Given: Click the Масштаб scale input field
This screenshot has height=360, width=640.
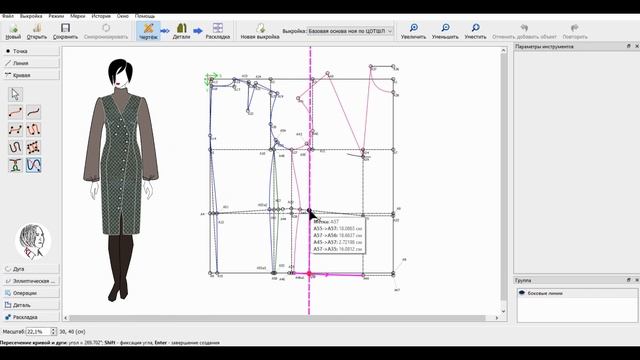Looking at the screenshot, I should 38,332.
